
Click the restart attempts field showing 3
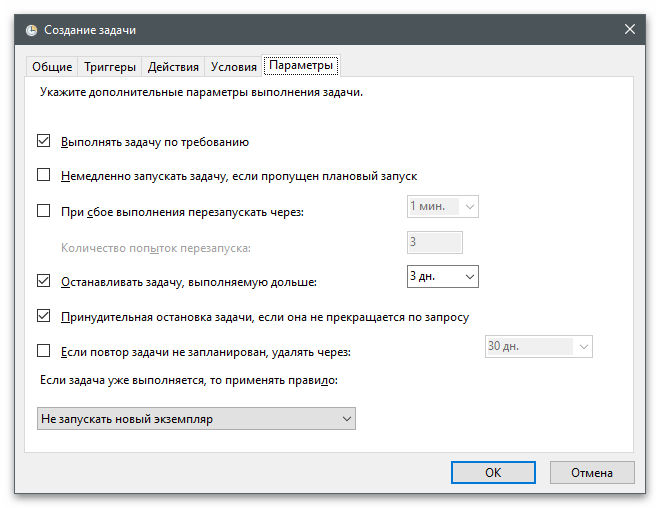pyautogui.click(x=434, y=242)
